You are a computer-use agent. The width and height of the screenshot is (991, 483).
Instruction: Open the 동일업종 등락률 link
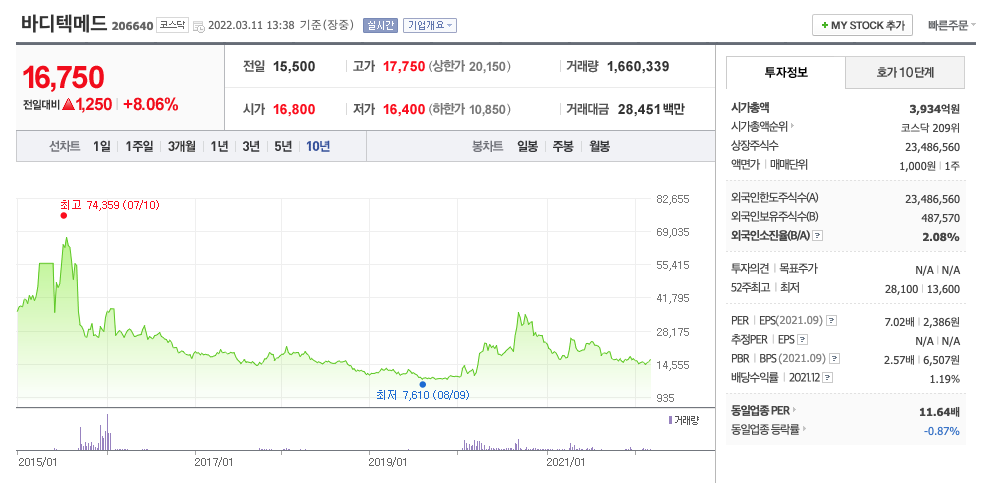tap(769, 430)
